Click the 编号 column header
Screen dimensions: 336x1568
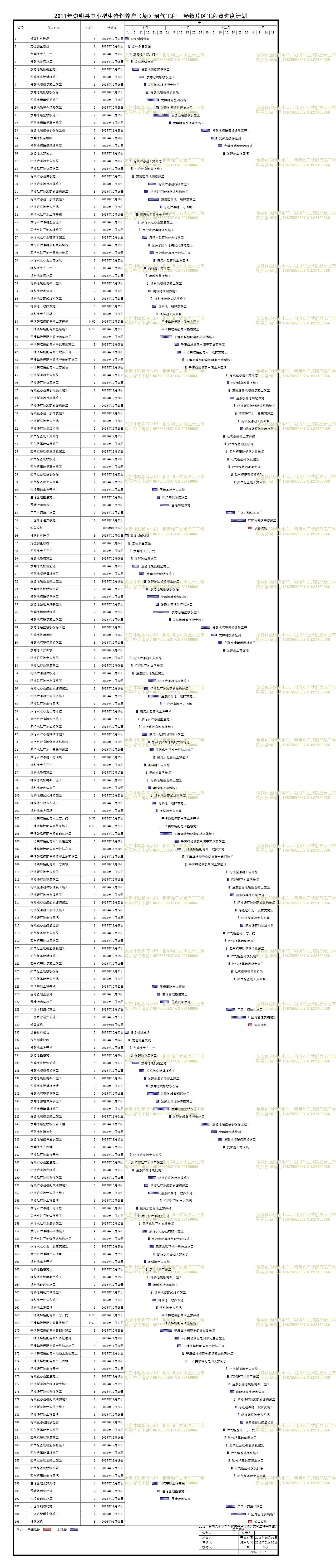pos(21,28)
